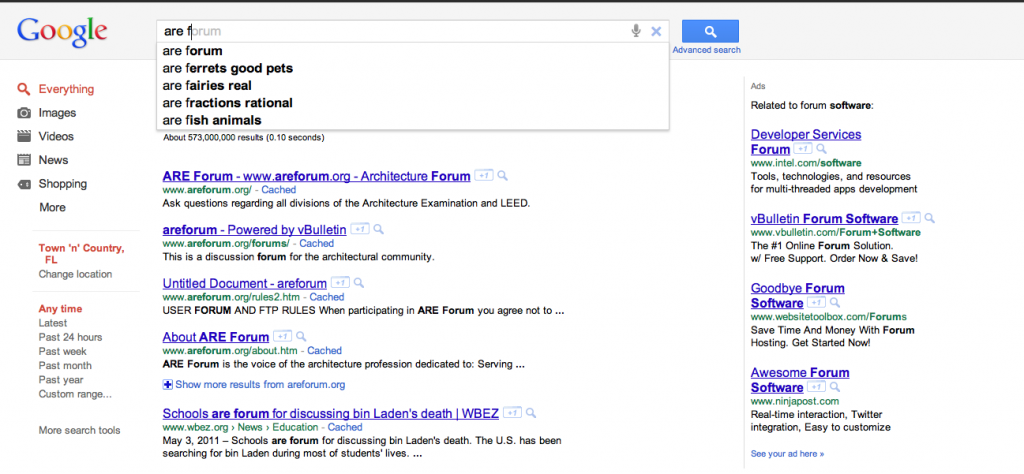Filter results to Past 24 hours
1024x474 pixels.
coord(71,338)
